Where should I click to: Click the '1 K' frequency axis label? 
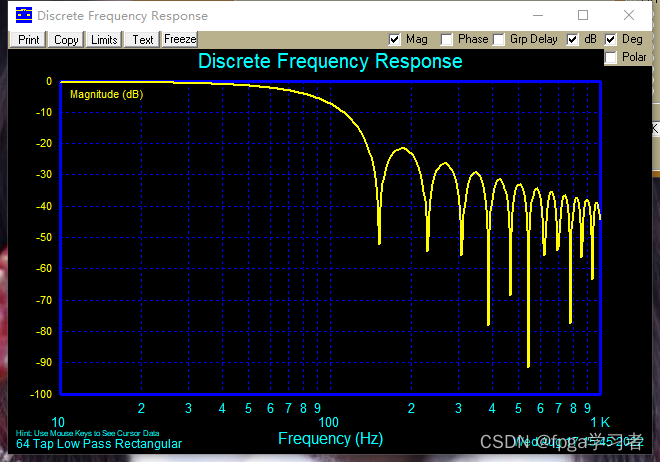point(600,422)
